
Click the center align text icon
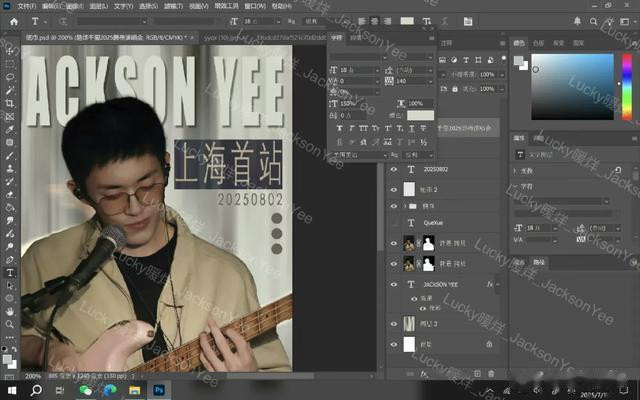click(x=374, y=21)
